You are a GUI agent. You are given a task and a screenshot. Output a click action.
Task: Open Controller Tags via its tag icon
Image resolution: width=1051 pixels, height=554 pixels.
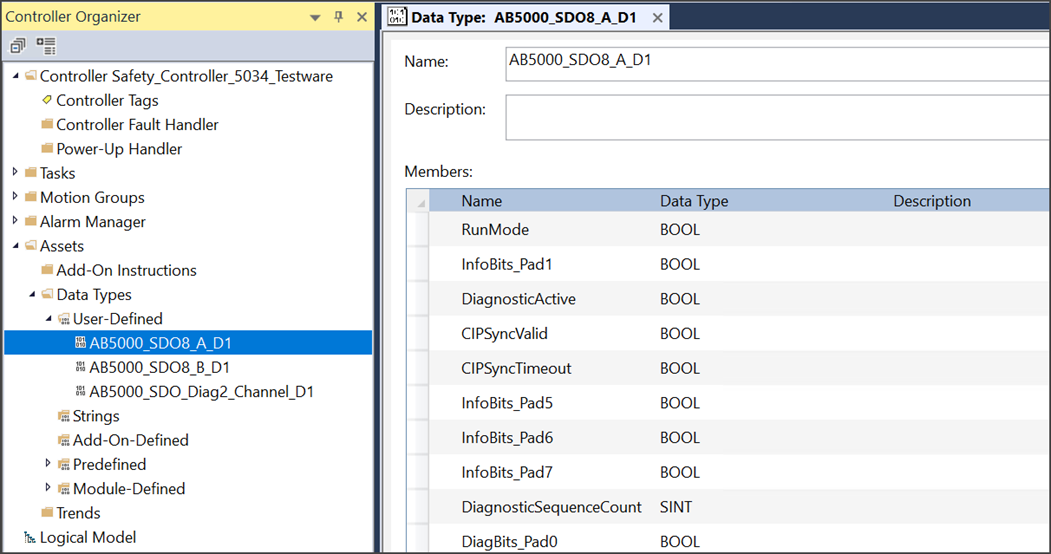click(46, 100)
